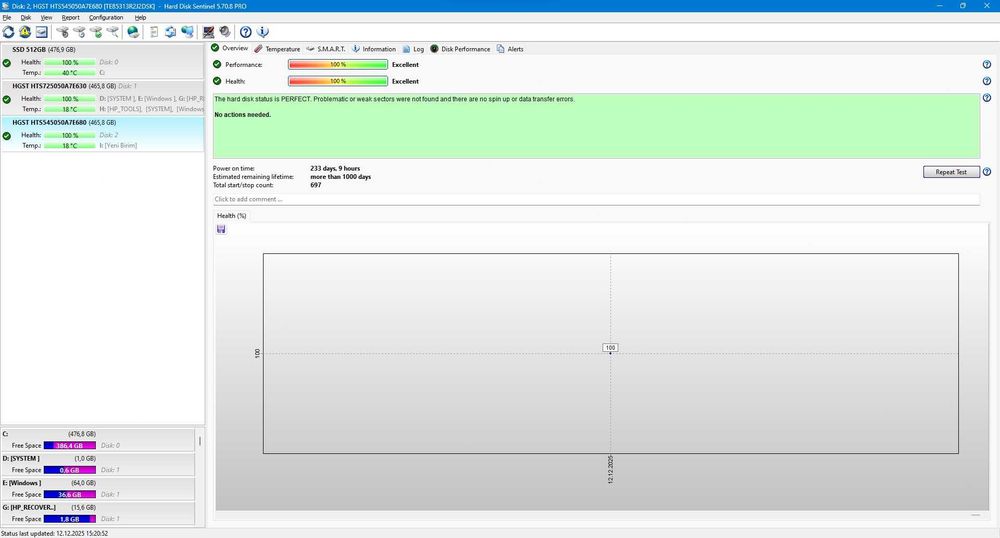Viewport: 1000px width, 538px height.
Task: Switch to the Alerts tab
Action: pyautogui.click(x=510, y=49)
